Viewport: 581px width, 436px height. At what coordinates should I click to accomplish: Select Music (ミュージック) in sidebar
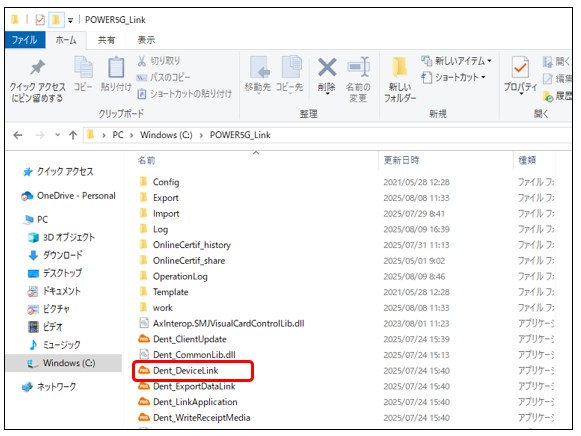[x=54, y=345]
